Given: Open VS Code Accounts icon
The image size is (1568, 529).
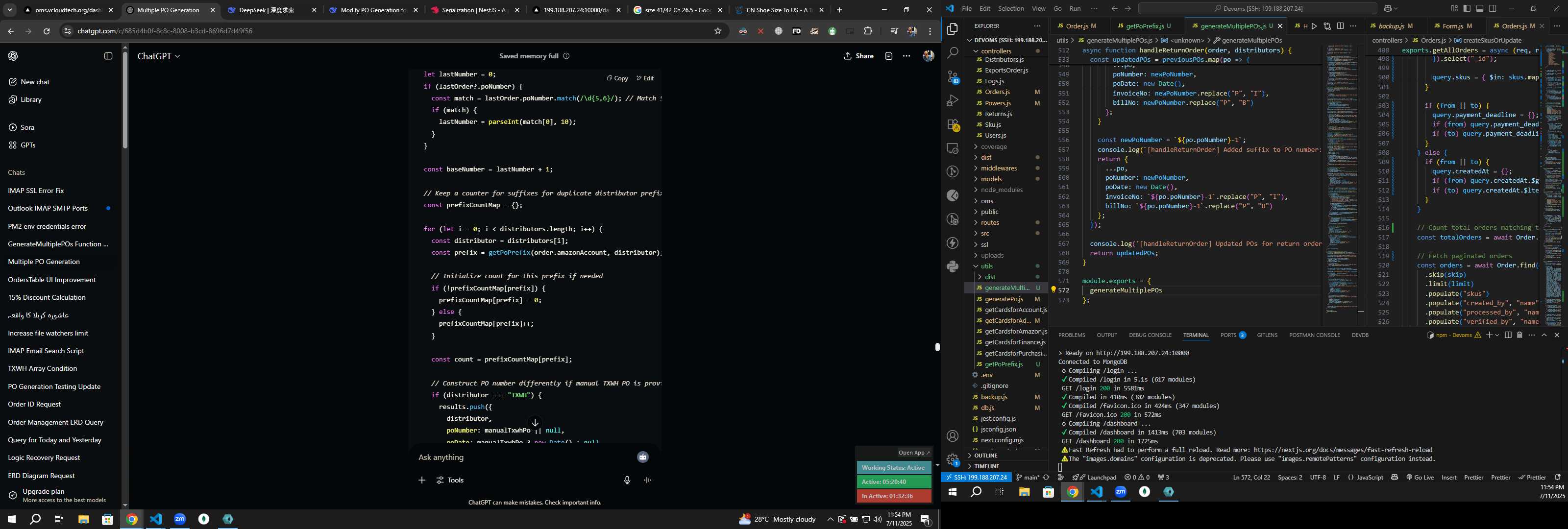Looking at the screenshot, I should [x=953, y=436].
